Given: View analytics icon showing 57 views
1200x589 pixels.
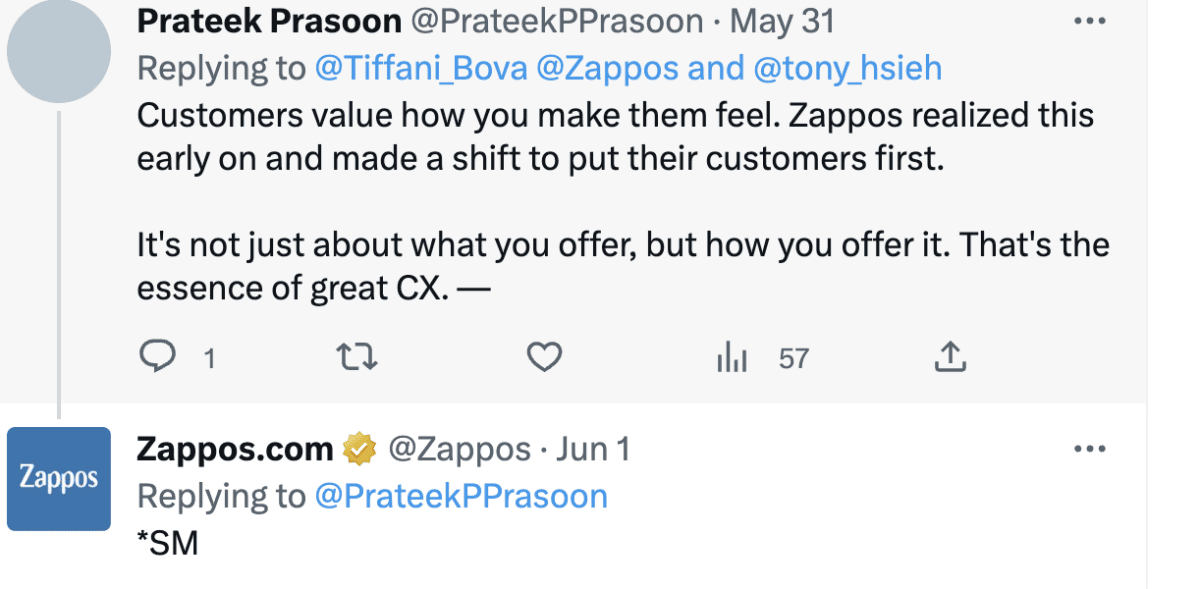Looking at the screenshot, I should click(733, 358).
